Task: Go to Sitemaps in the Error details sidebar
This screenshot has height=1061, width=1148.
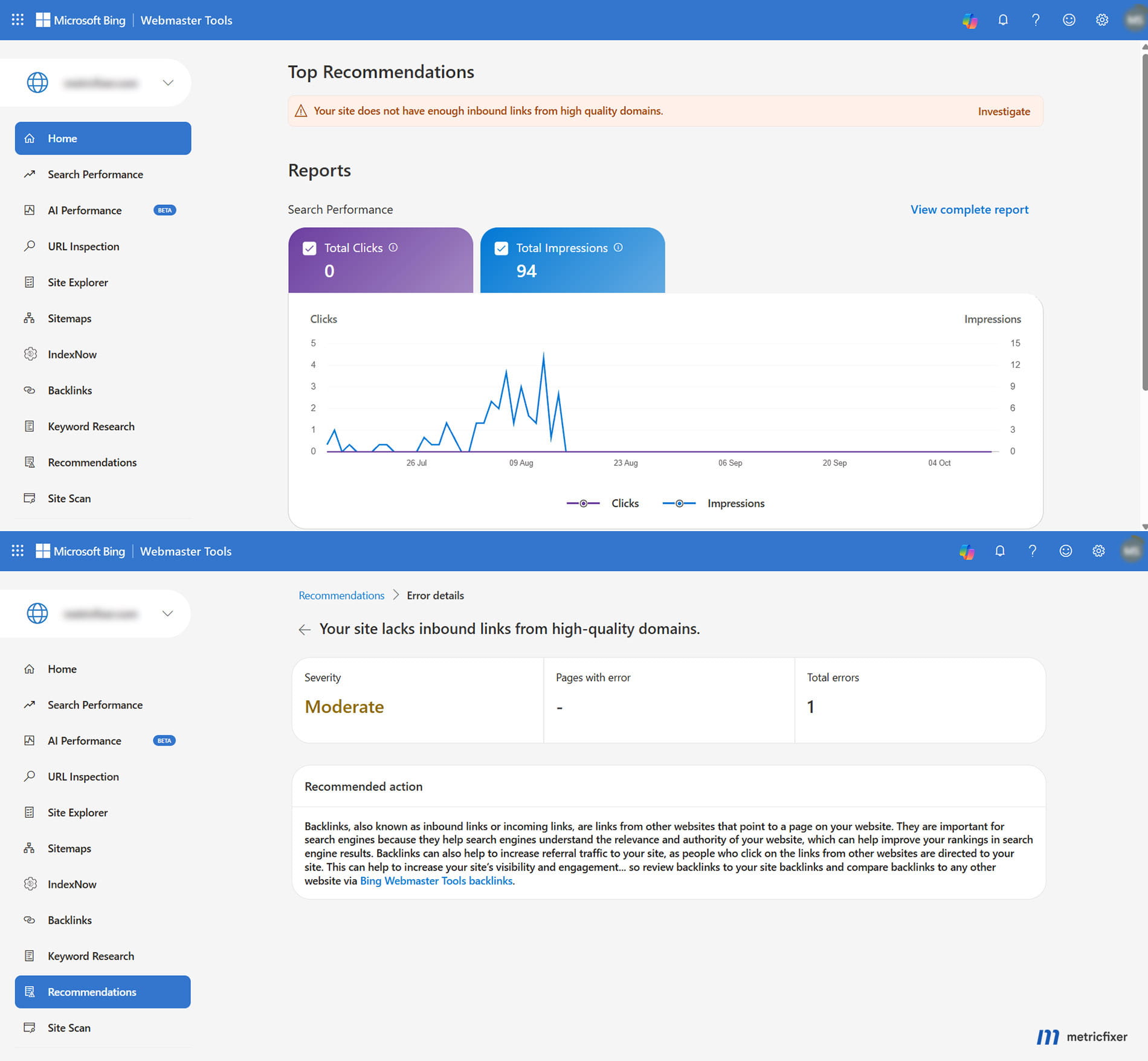Action: [103, 848]
